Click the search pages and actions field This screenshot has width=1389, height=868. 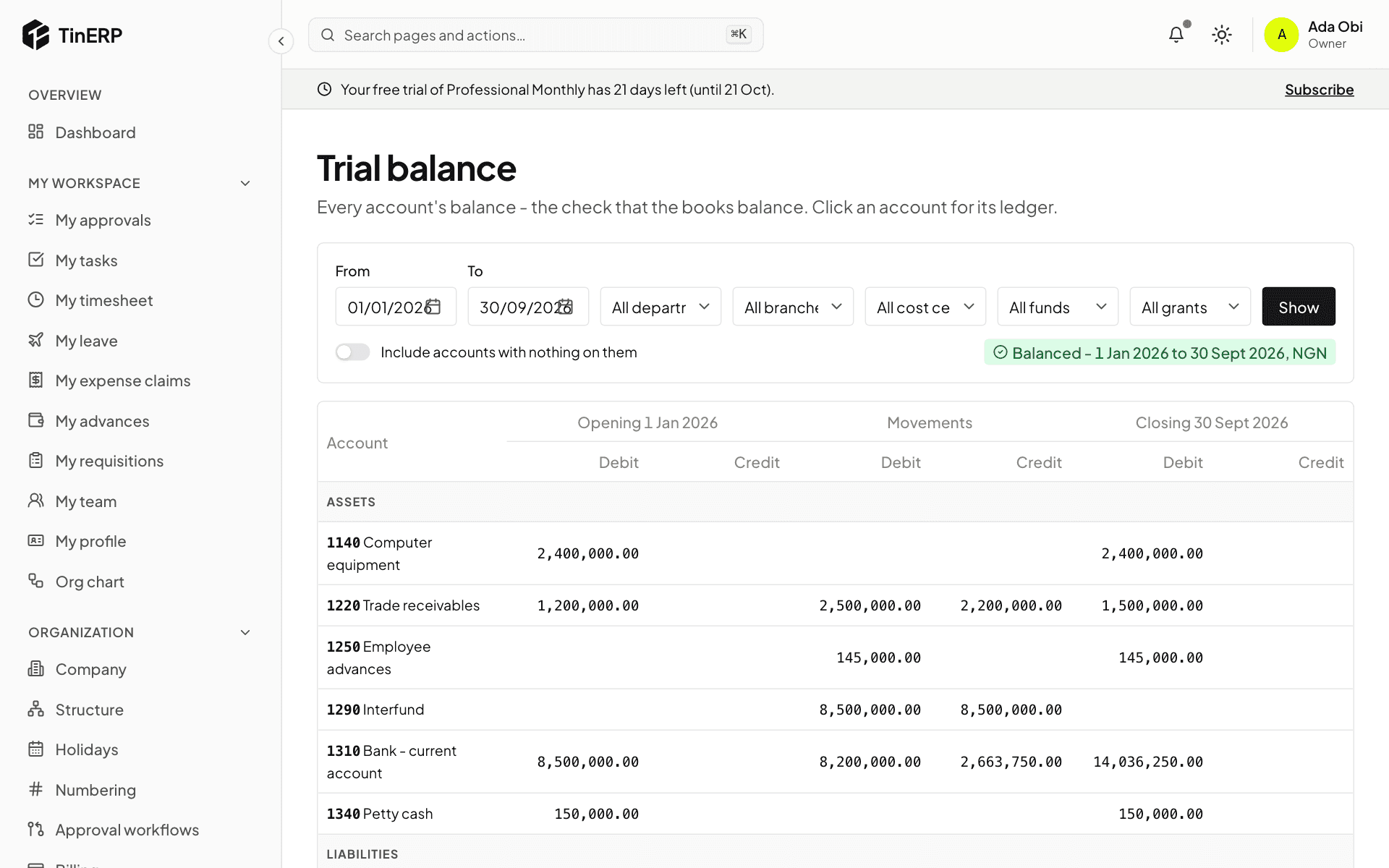tap(535, 35)
